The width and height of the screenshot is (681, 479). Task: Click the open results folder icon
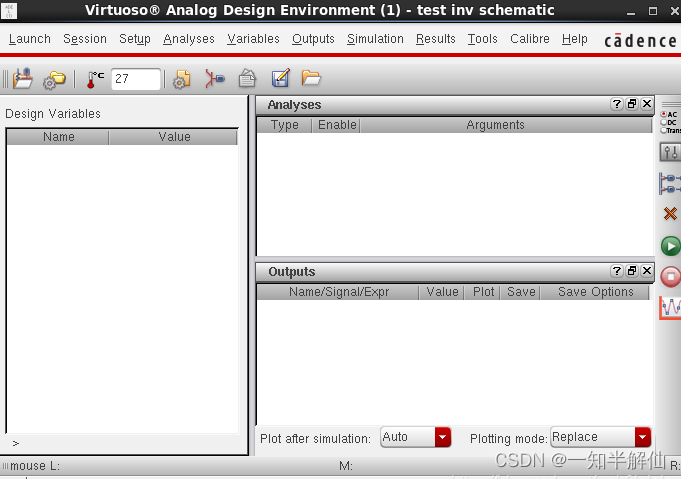311,78
